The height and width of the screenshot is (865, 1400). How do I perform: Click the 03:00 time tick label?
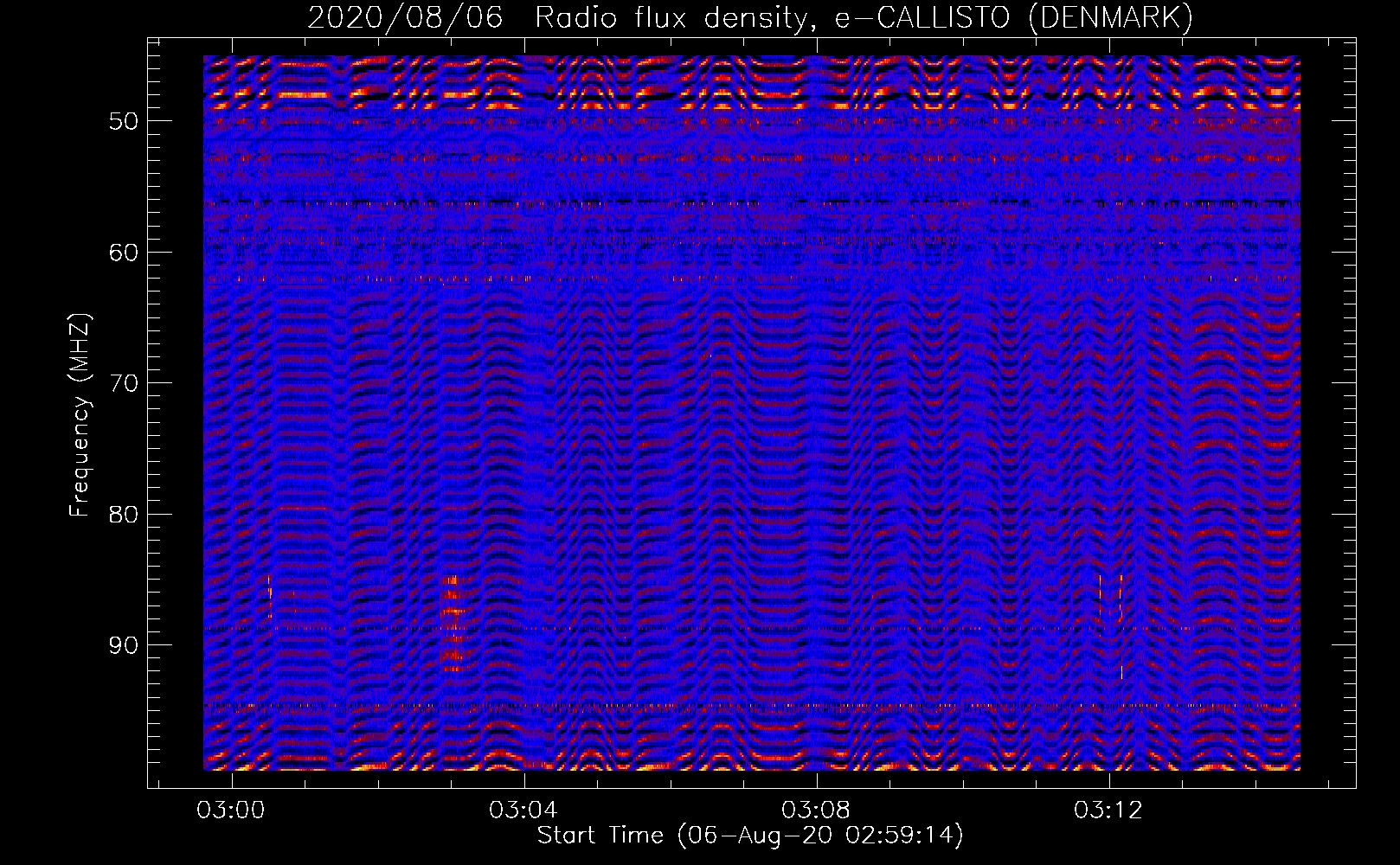230,811
